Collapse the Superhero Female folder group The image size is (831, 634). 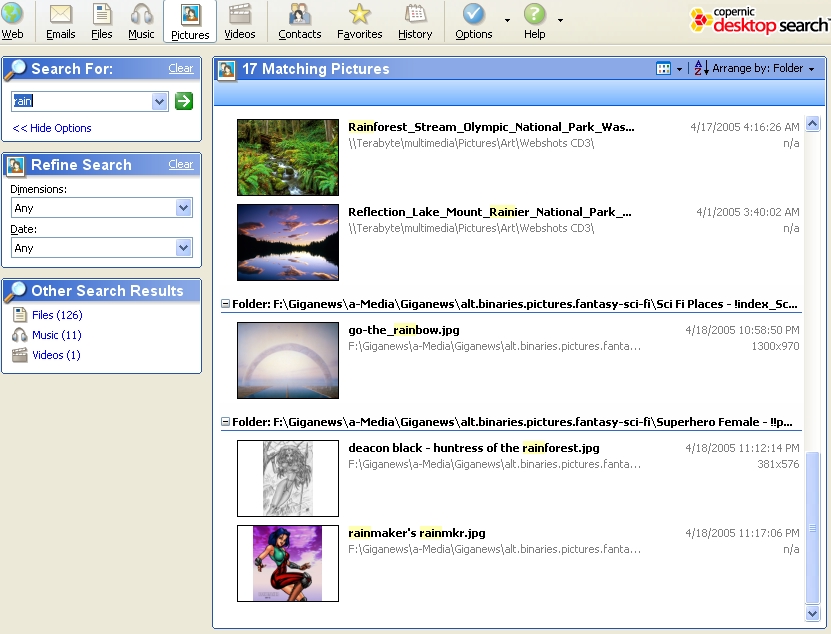(x=225, y=422)
